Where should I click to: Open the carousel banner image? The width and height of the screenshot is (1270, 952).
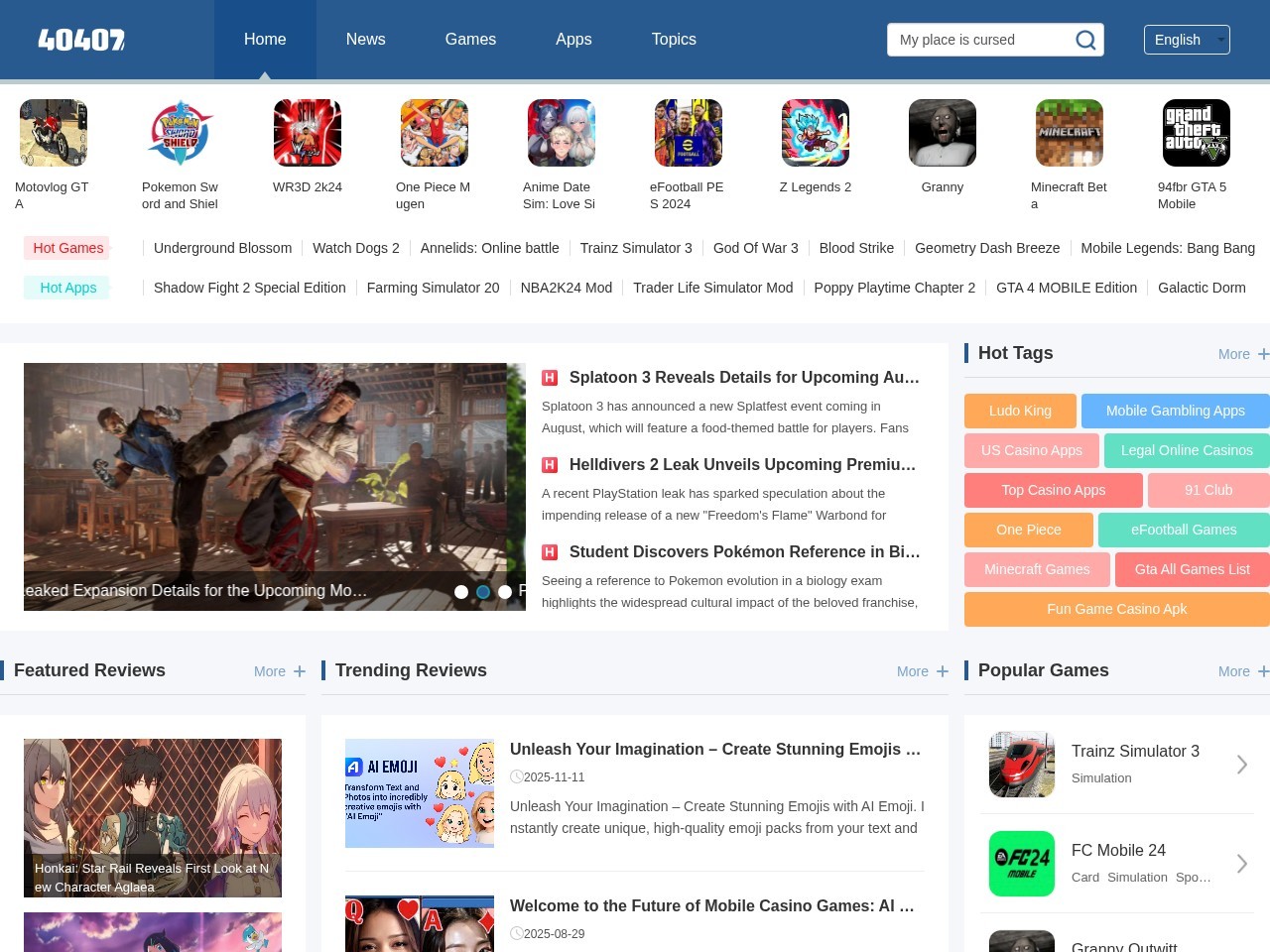click(275, 487)
